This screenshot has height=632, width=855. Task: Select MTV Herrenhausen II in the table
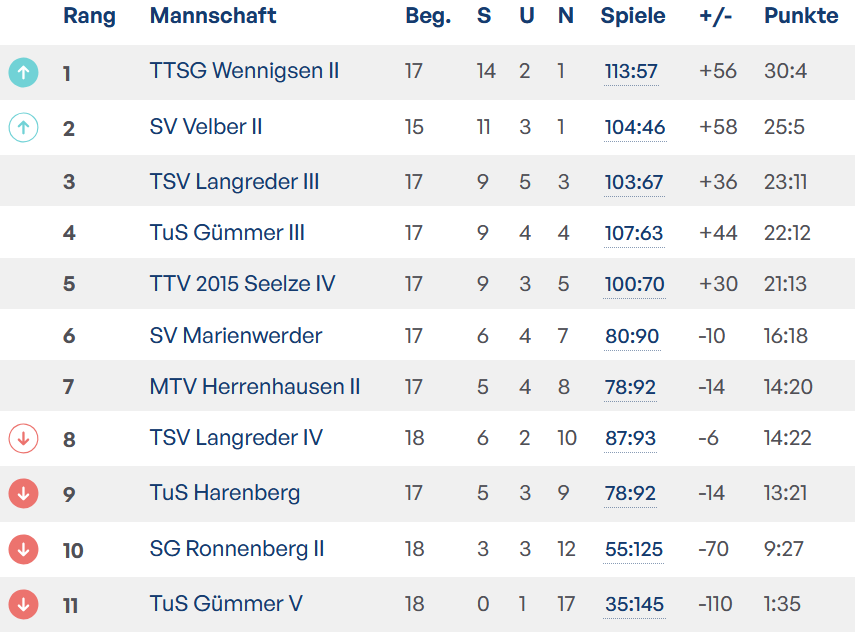click(x=254, y=387)
